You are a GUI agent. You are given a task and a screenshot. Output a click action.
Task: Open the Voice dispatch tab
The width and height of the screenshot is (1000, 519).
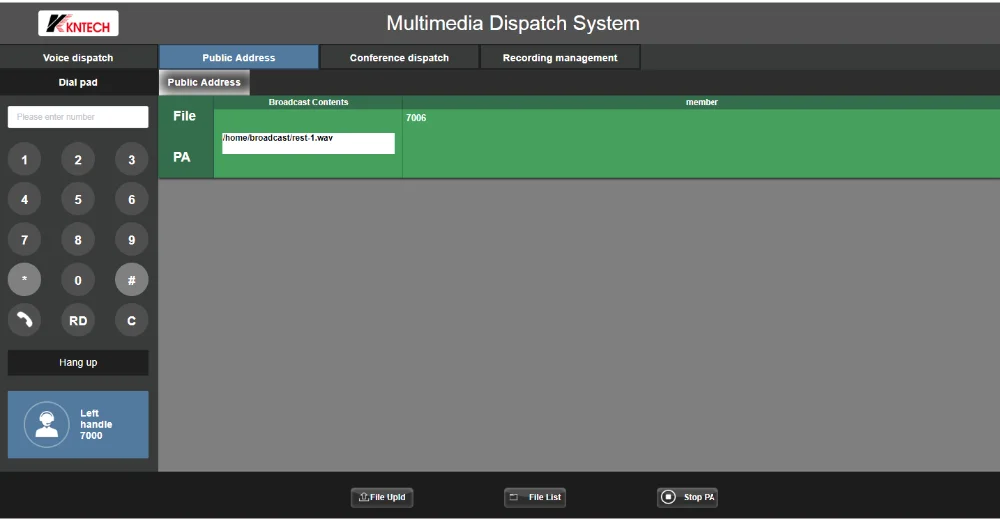click(x=78, y=58)
